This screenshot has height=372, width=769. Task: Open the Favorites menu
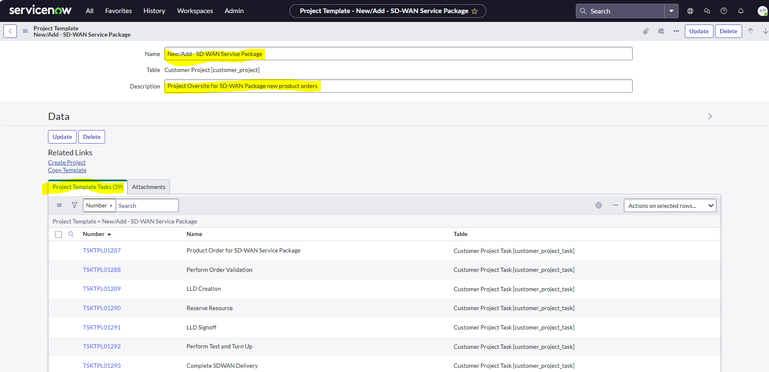pos(118,11)
